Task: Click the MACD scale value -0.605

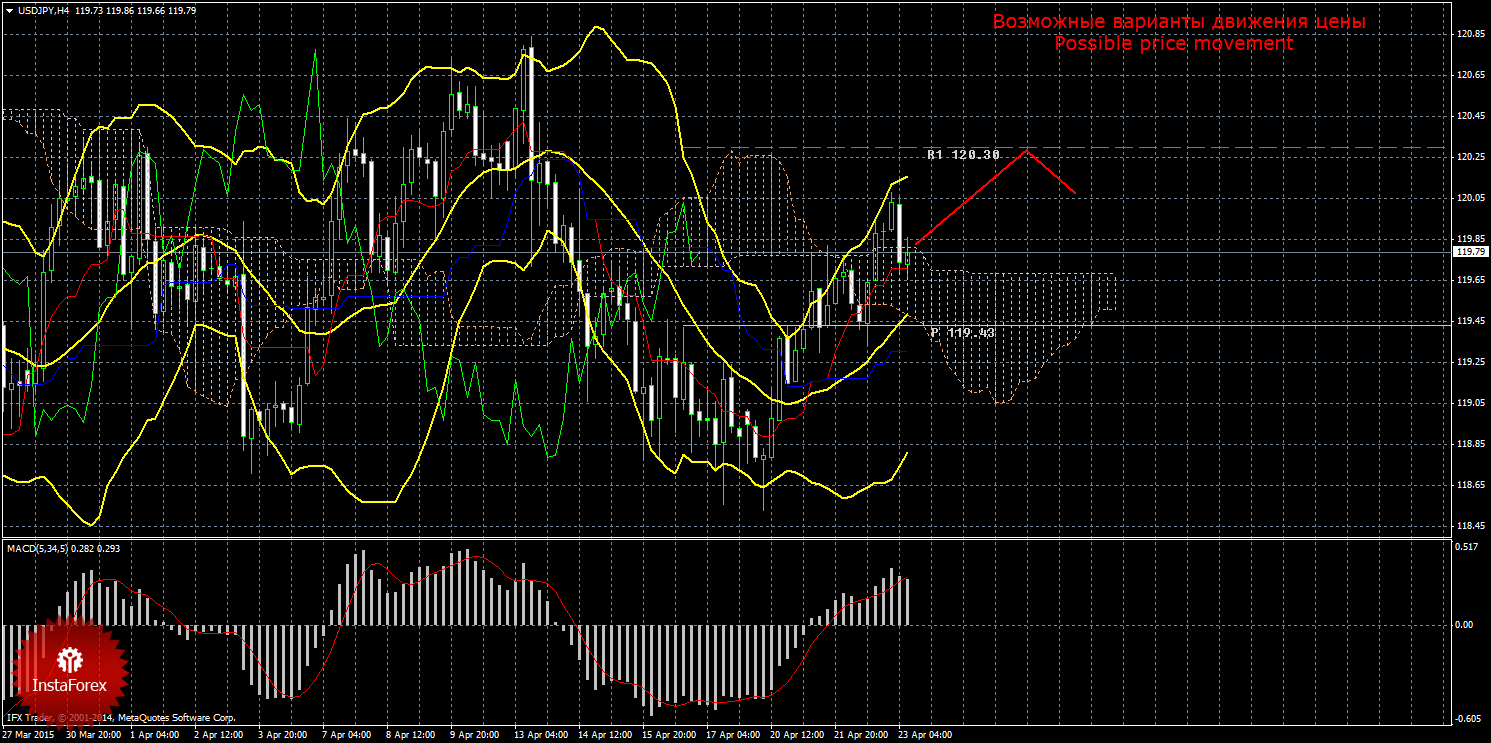Action: [1468, 719]
